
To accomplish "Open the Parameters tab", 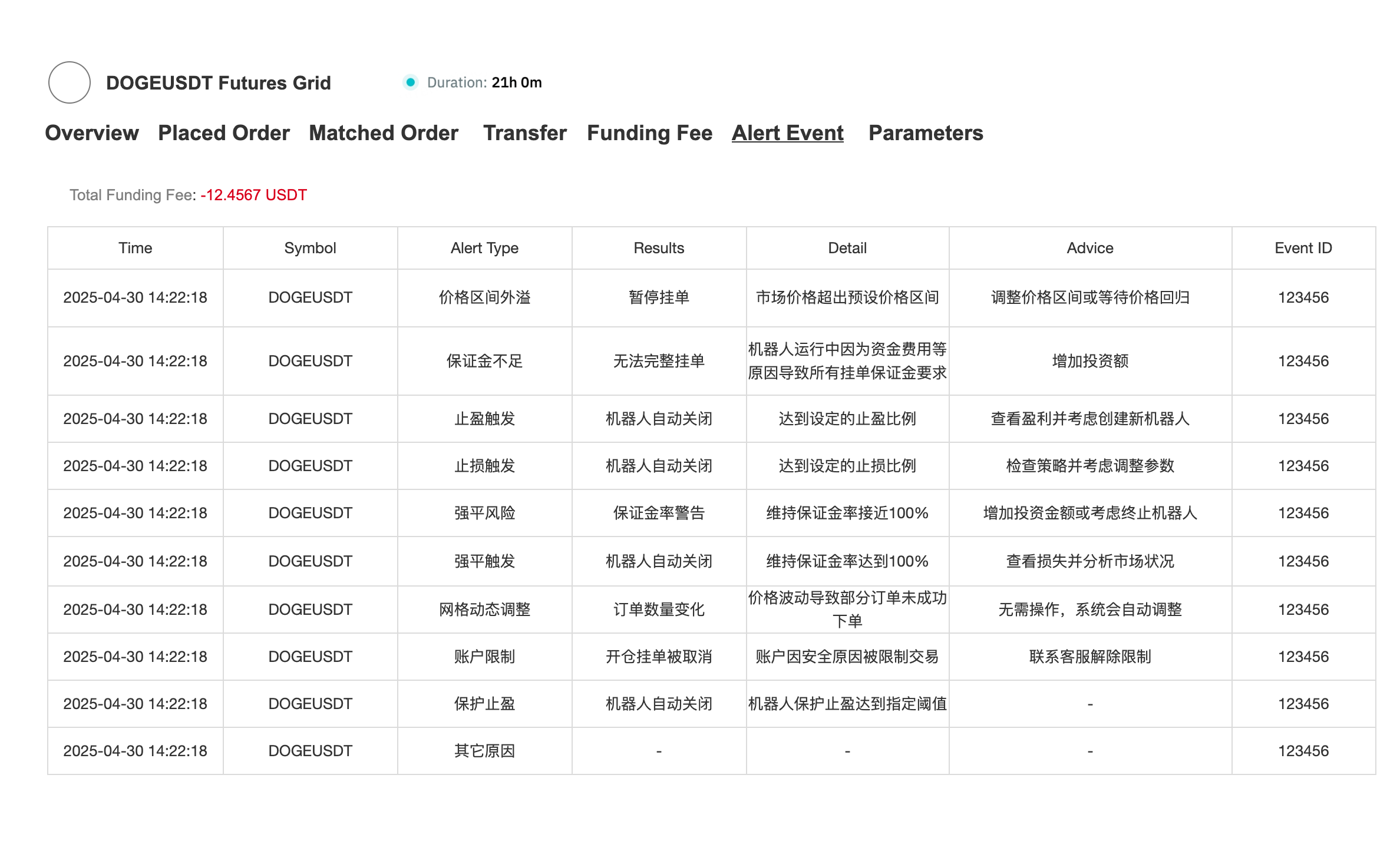I will coord(926,133).
